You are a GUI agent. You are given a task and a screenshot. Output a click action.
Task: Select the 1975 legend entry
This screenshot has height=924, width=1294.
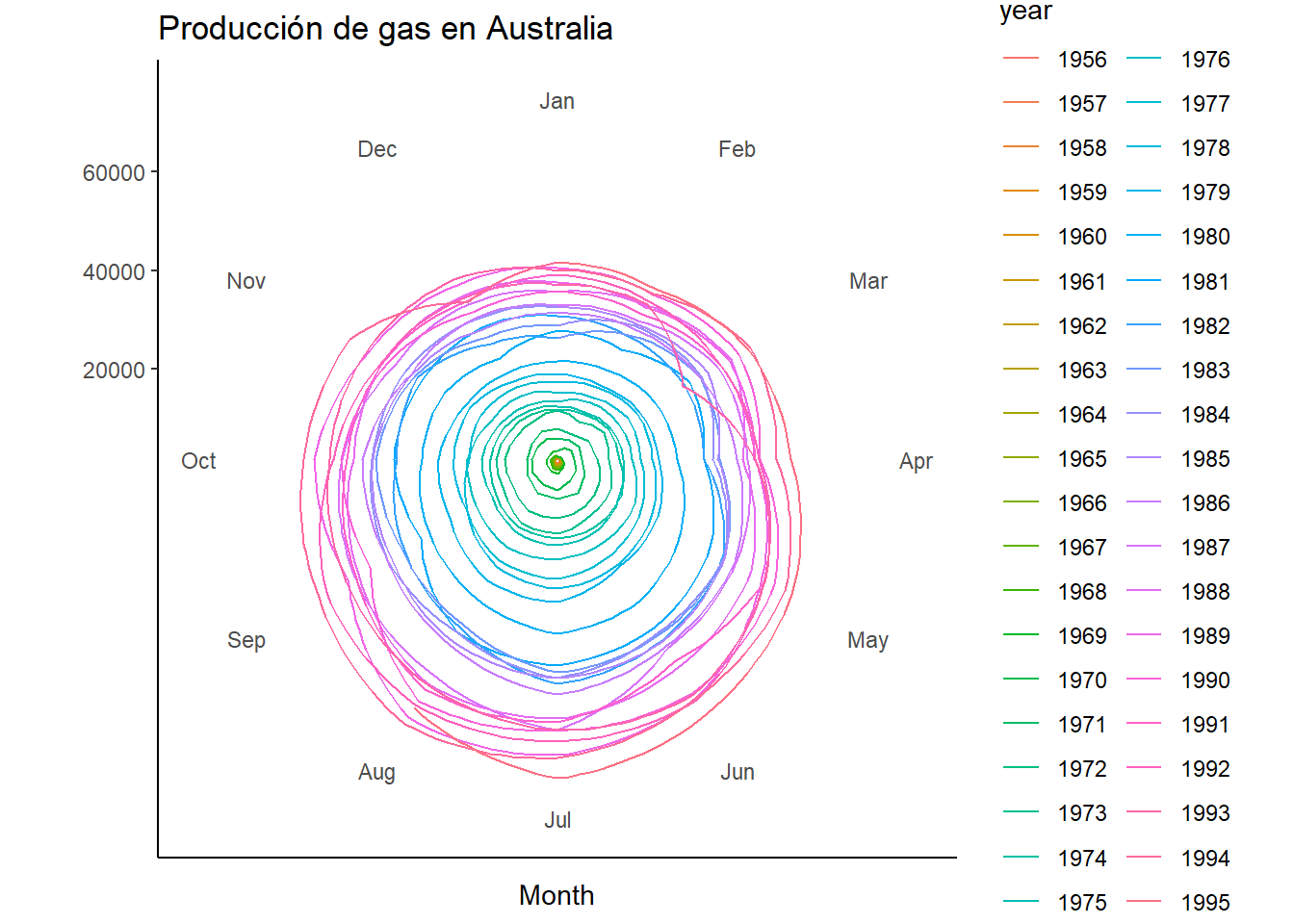point(1055,903)
